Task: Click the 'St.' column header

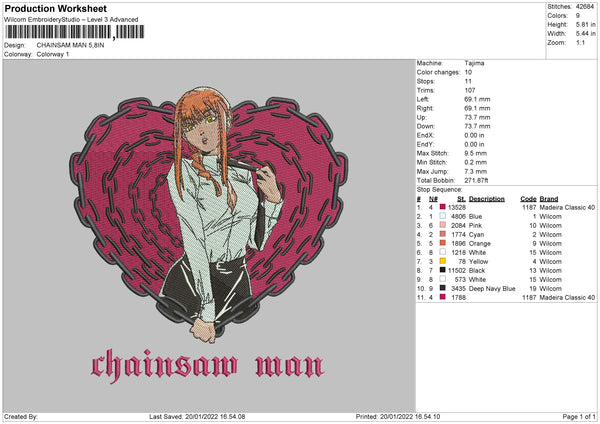Action: pos(461,199)
